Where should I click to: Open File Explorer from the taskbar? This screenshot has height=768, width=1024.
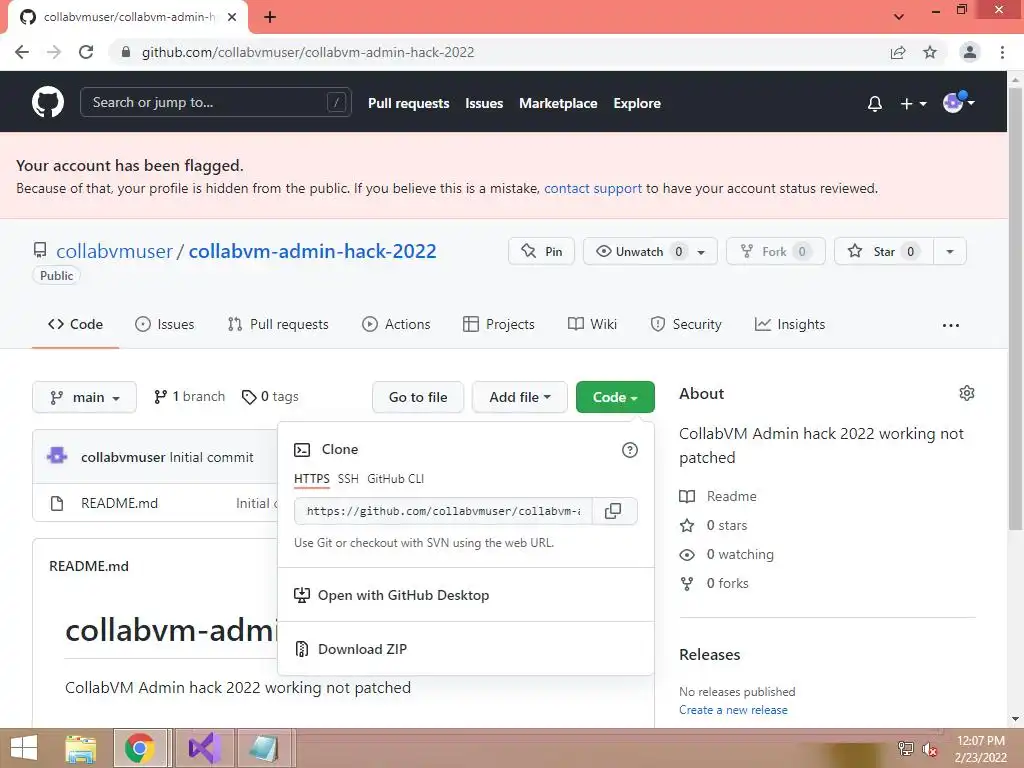pos(81,748)
